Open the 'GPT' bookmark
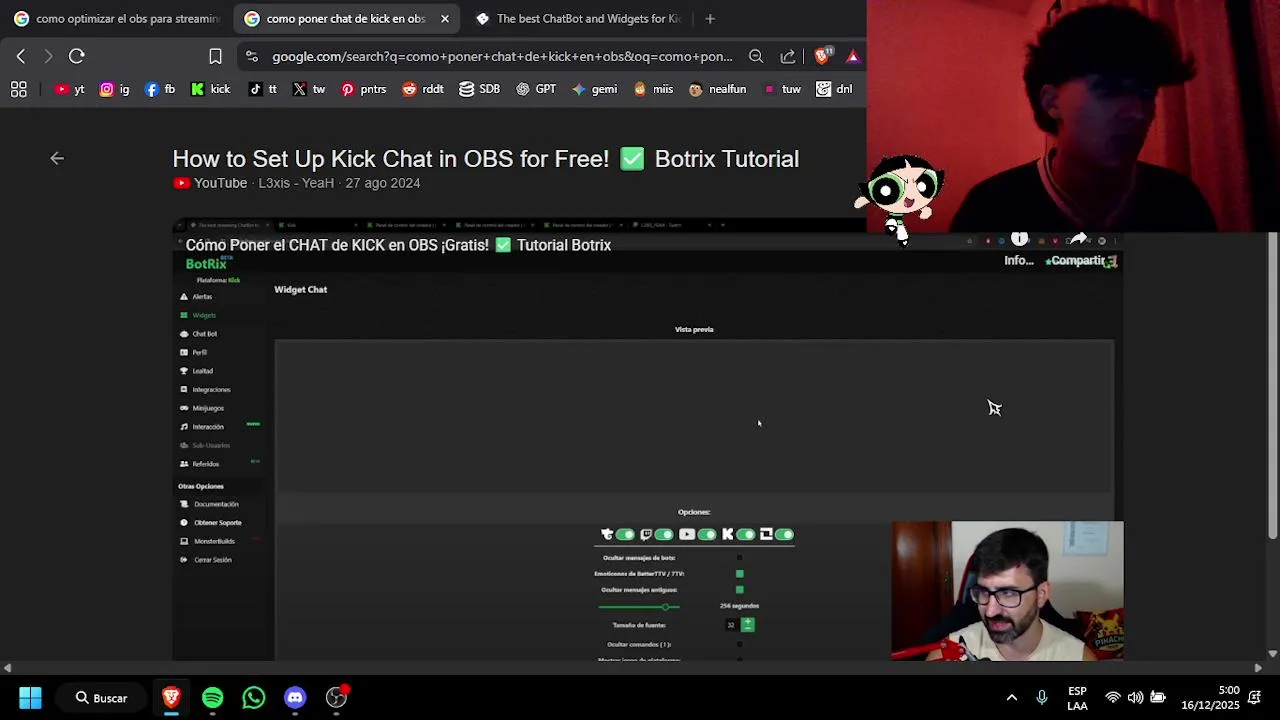 [x=536, y=89]
